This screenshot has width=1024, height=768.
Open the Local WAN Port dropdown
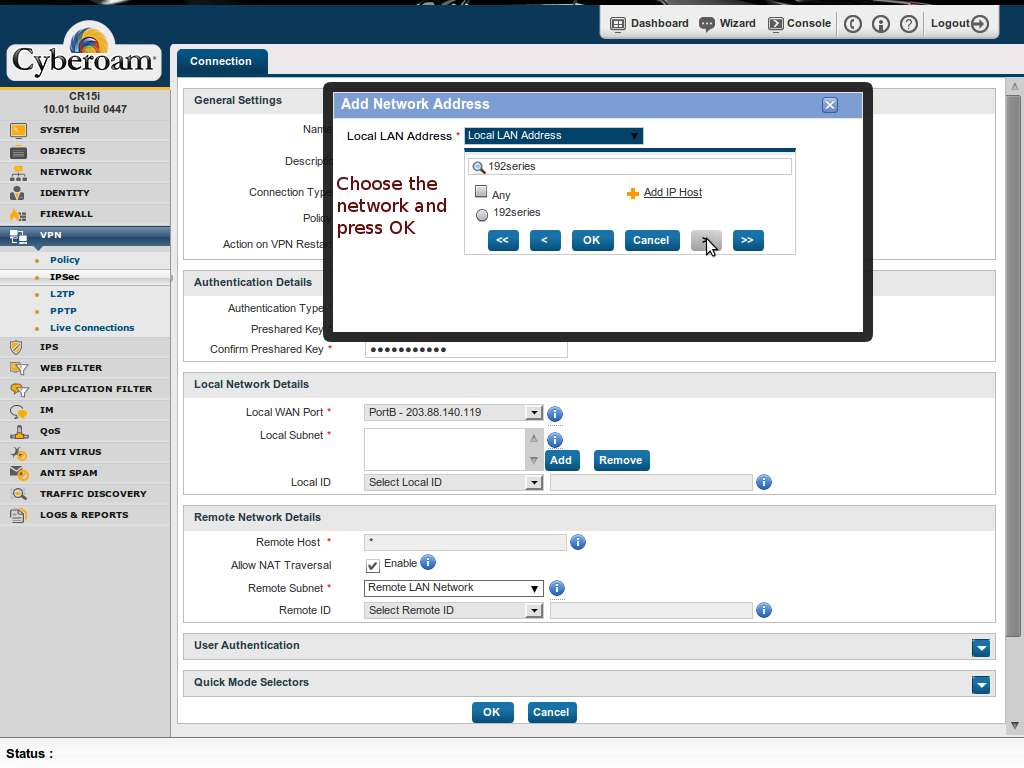coord(453,413)
